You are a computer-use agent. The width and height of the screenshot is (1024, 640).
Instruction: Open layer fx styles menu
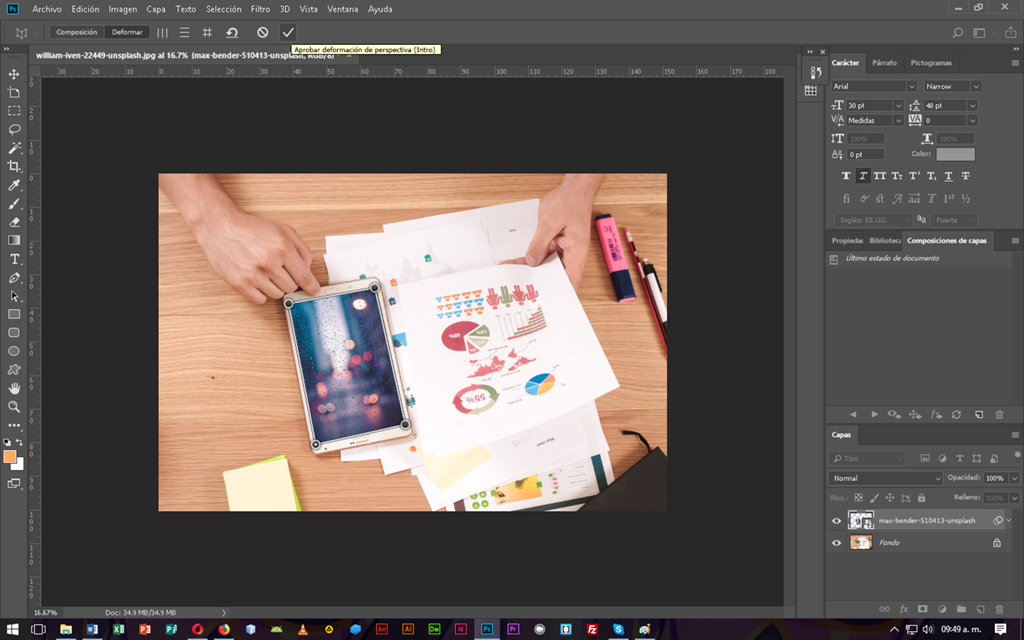coord(904,609)
